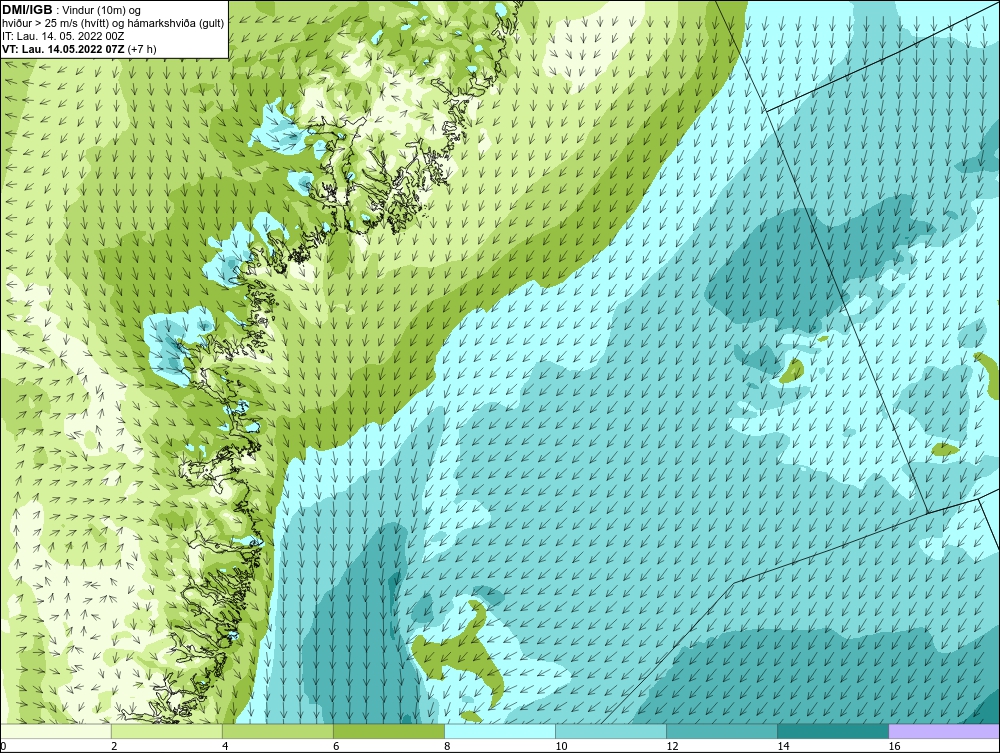The image size is (1000, 753).
Task: Click the "(+7 h)" forecast offset text
Action: [x=142, y=48]
